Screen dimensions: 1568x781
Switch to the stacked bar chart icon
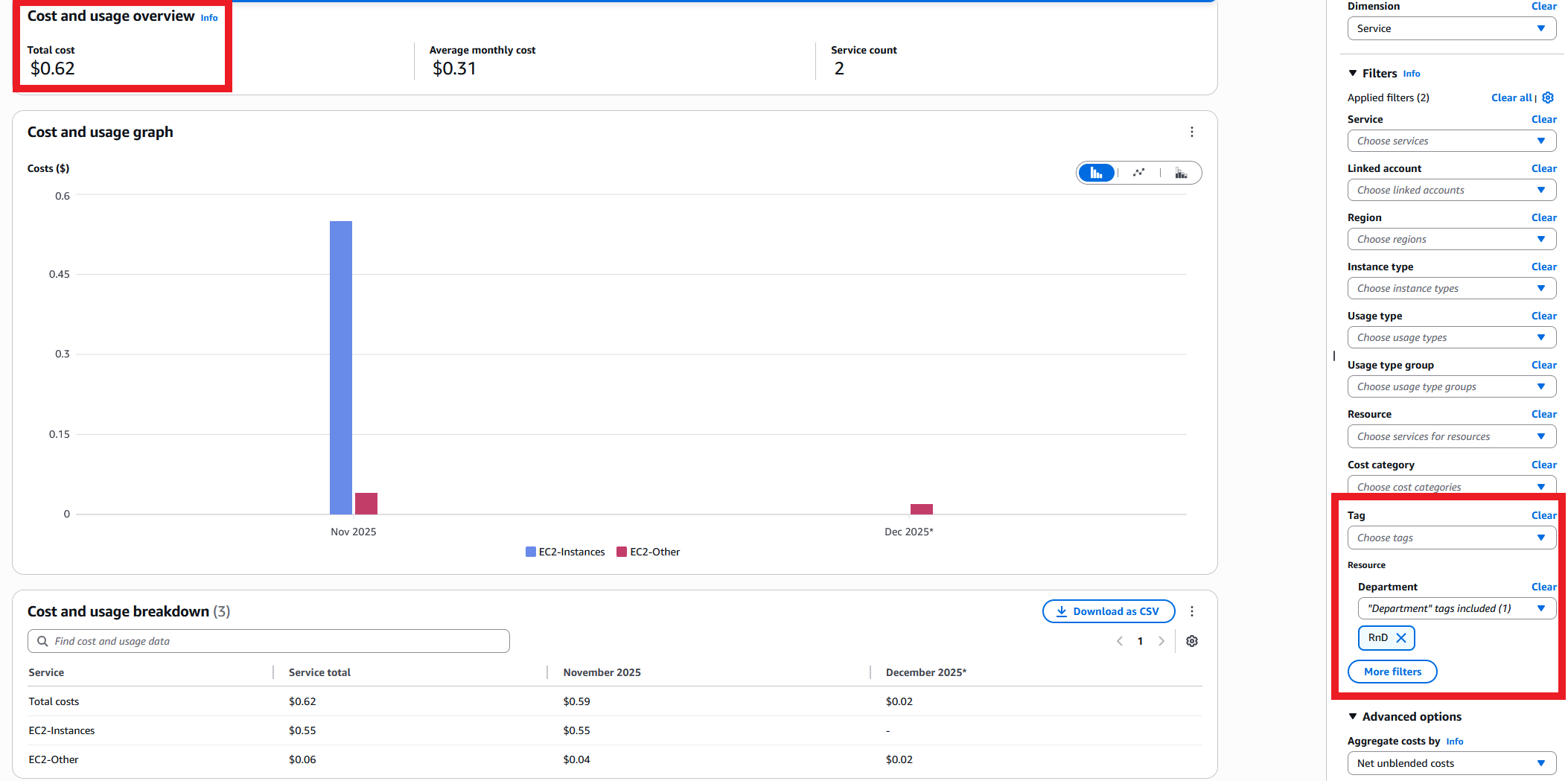click(x=1181, y=172)
